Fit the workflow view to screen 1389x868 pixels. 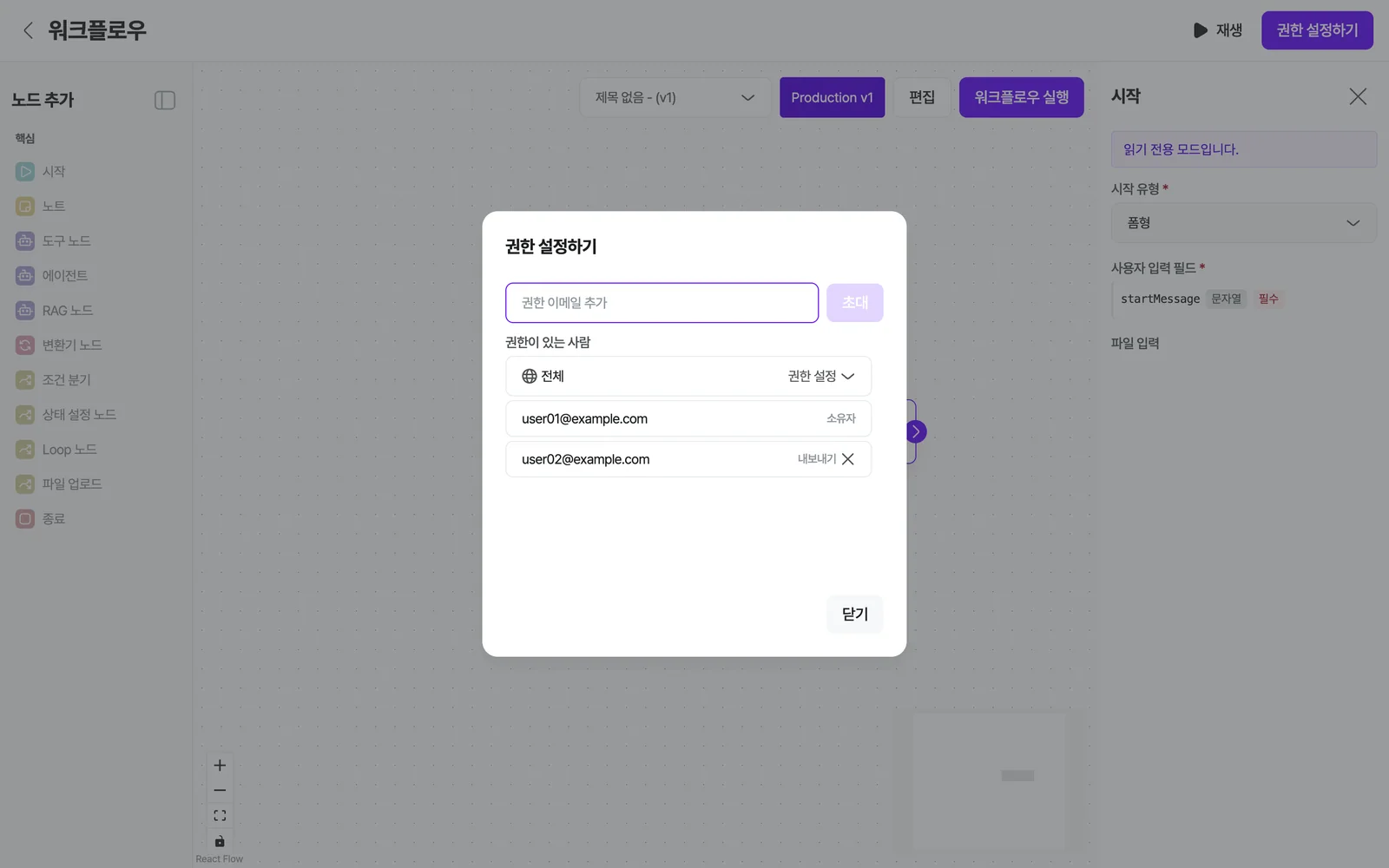pyautogui.click(x=220, y=816)
